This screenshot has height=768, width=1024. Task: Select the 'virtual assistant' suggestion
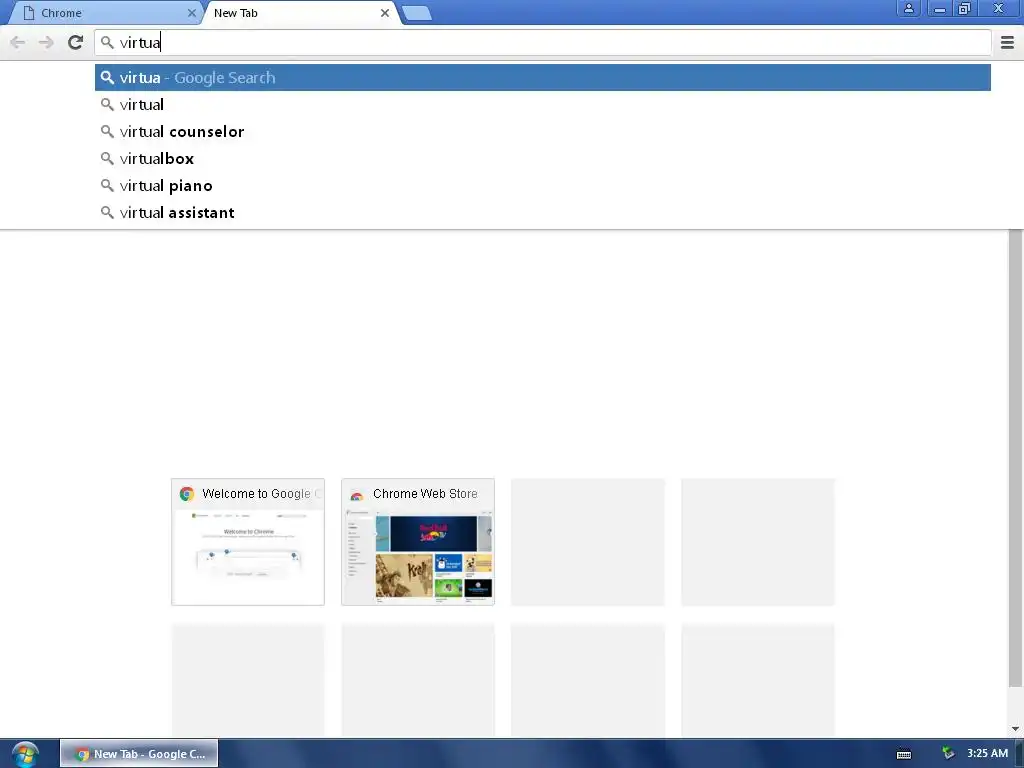click(543, 213)
